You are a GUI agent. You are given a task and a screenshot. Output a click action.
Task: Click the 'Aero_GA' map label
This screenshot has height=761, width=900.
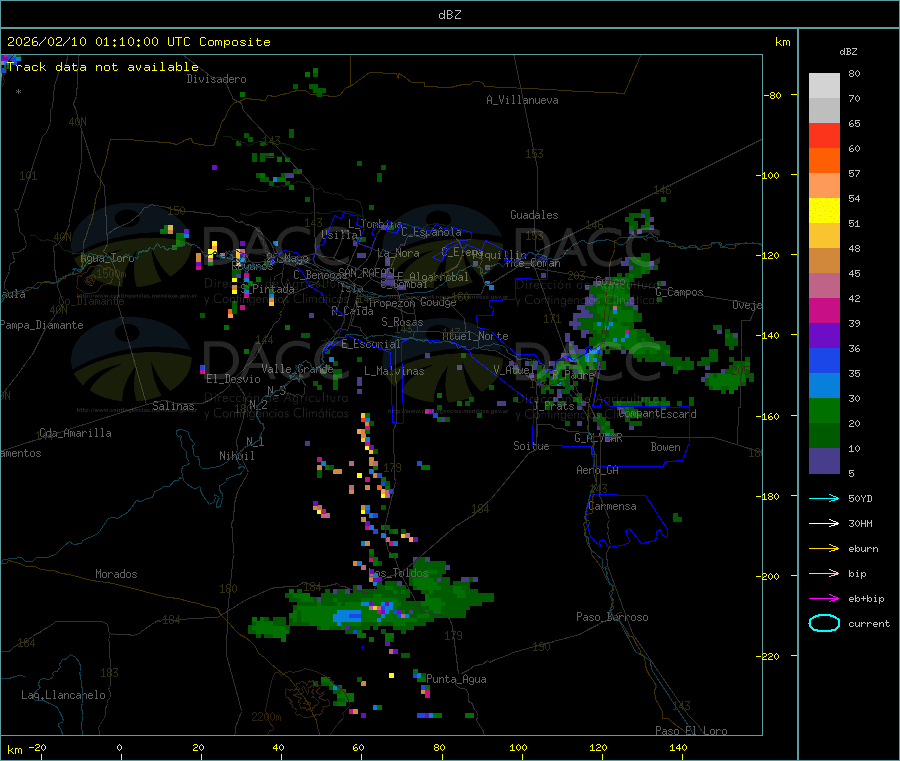click(598, 470)
